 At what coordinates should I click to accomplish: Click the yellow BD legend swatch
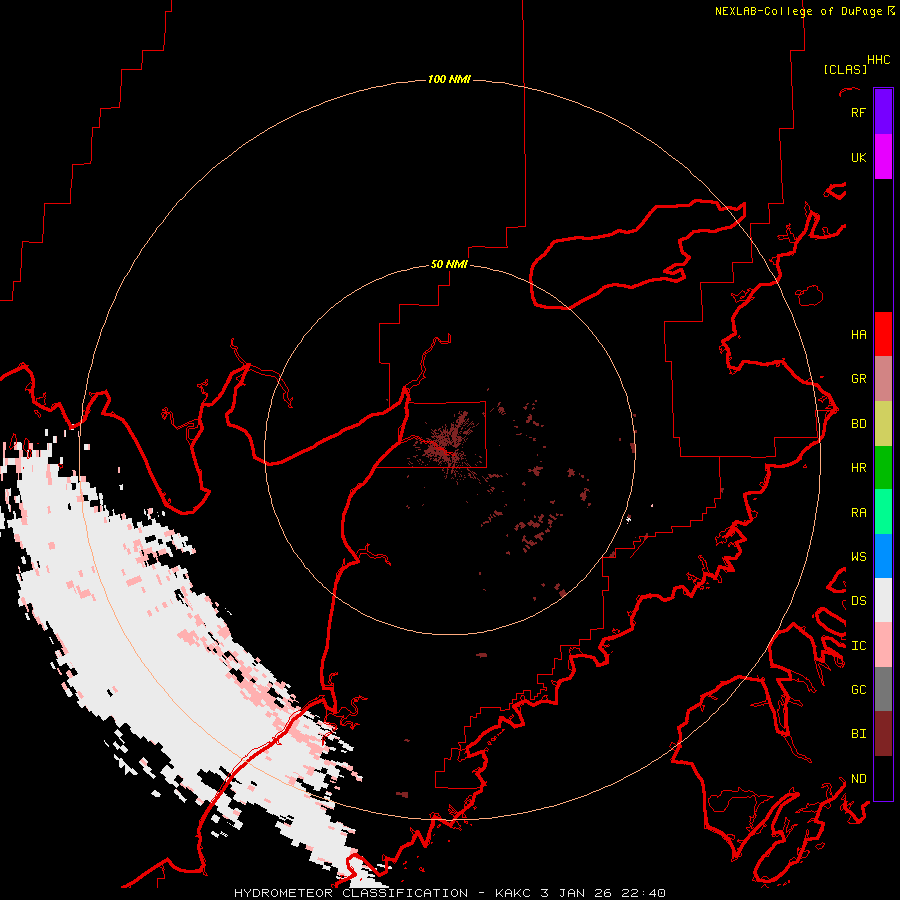coord(883,424)
